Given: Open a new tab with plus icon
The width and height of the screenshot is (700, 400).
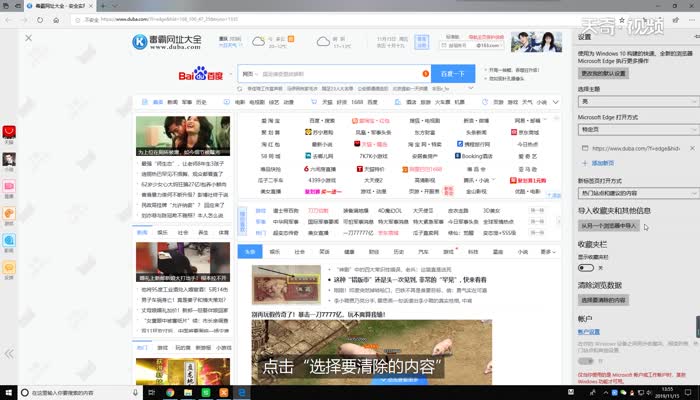Looking at the screenshot, I should point(103,6).
